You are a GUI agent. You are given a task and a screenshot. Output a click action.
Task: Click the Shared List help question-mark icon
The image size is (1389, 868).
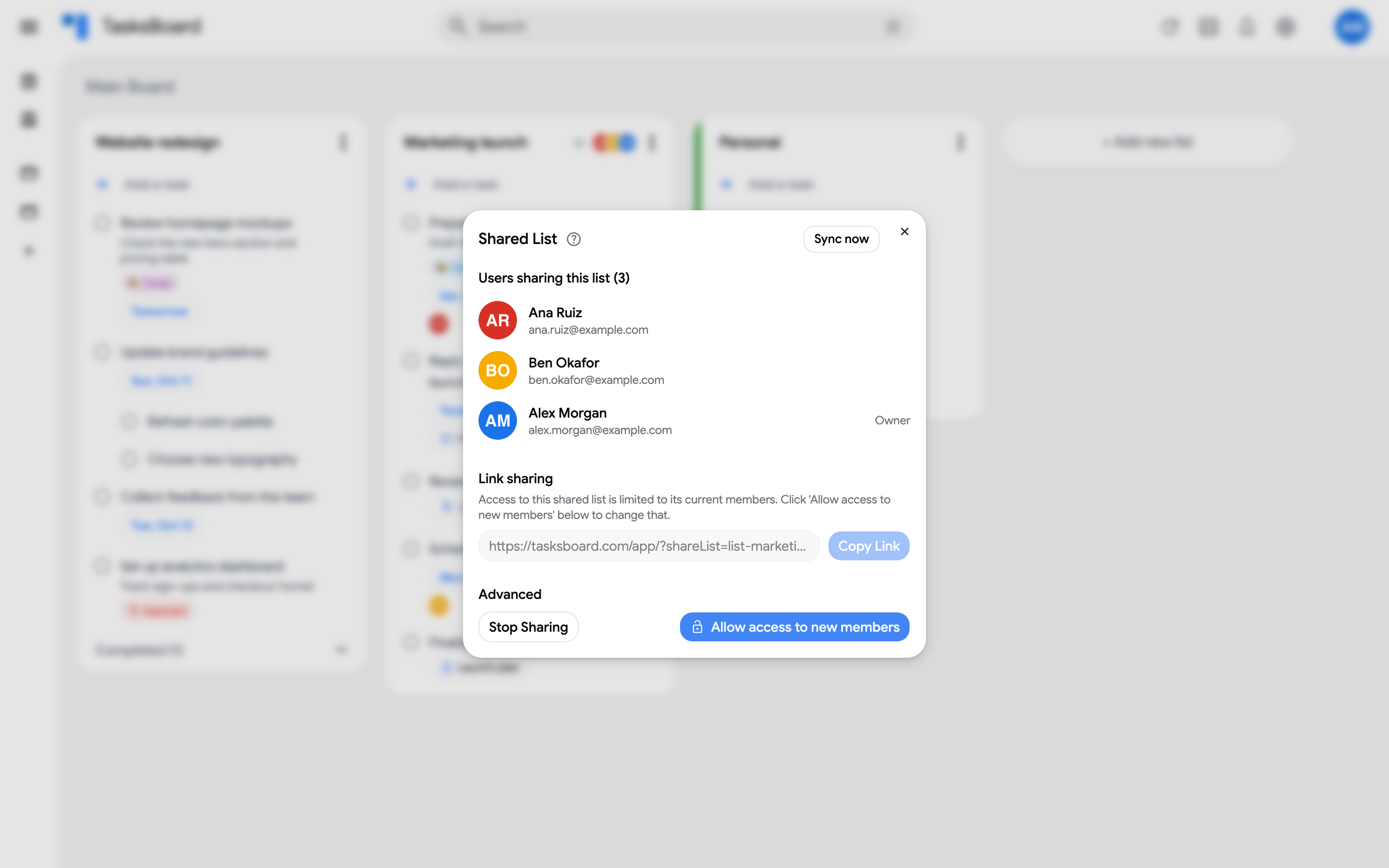tap(573, 239)
